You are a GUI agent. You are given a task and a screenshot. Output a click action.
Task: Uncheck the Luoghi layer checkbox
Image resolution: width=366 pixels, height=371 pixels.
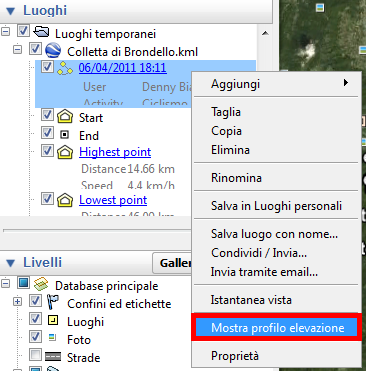click(x=35, y=319)
